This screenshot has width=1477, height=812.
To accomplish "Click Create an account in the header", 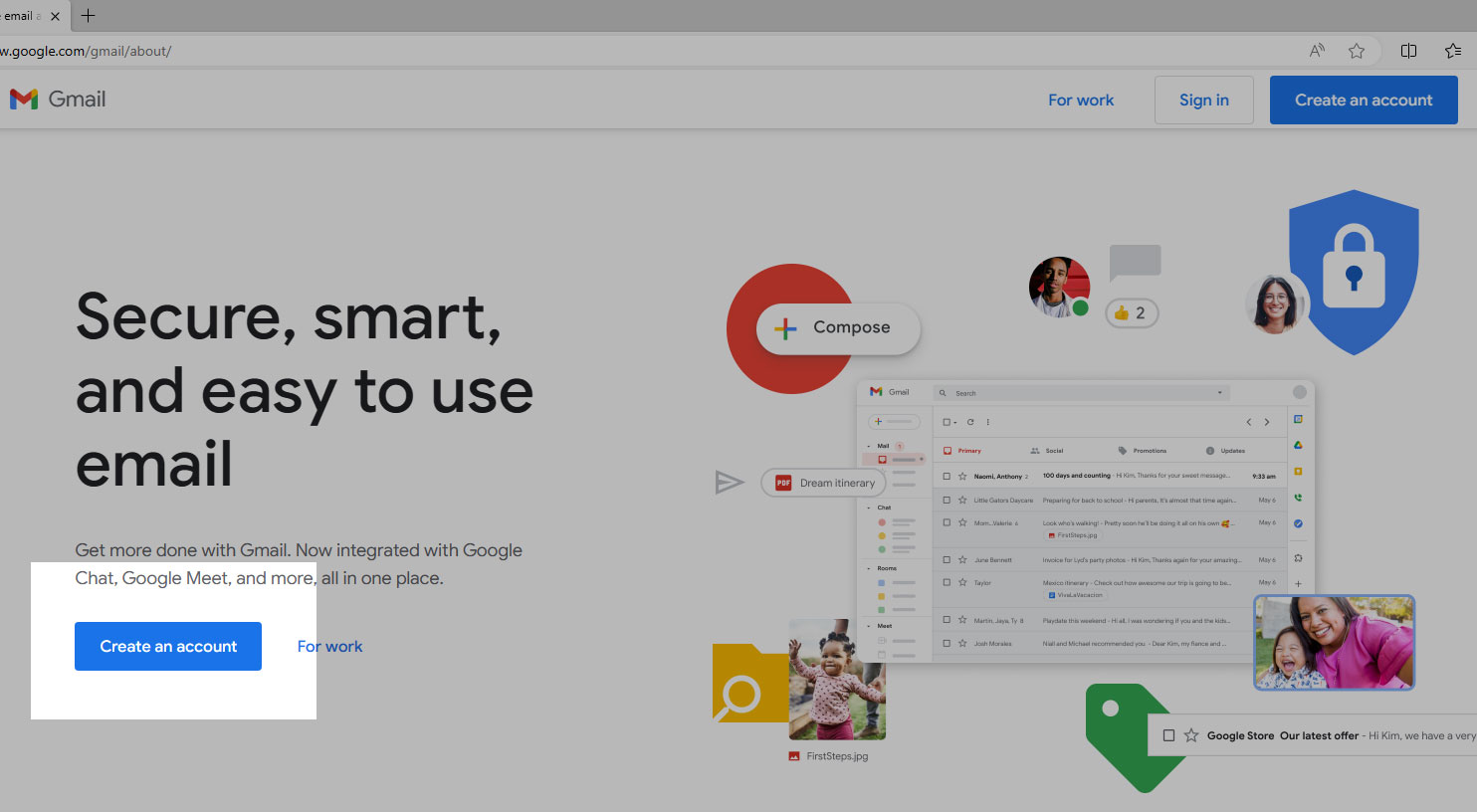I will pos(1364,100).
